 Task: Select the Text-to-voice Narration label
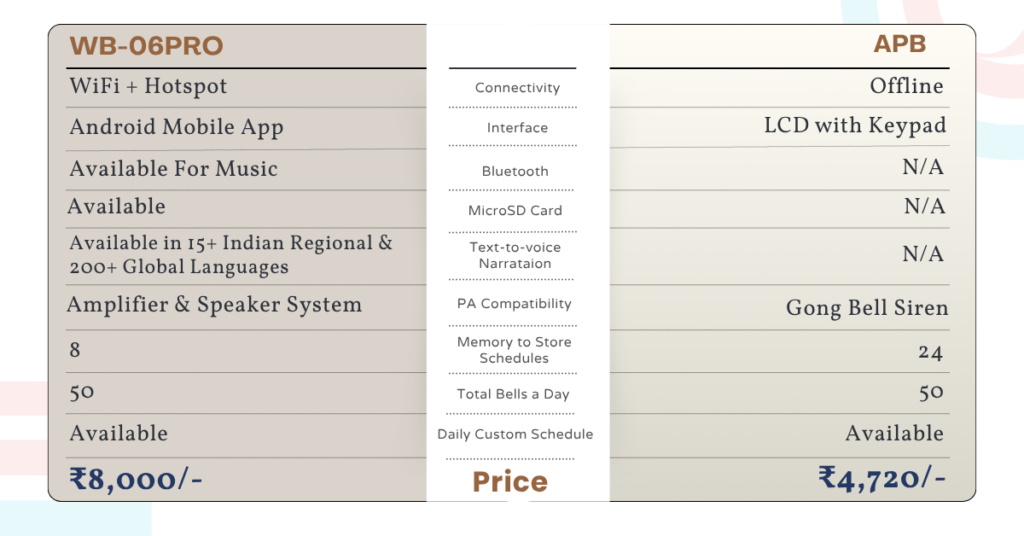pyautogui.click(x=515, y=255)
